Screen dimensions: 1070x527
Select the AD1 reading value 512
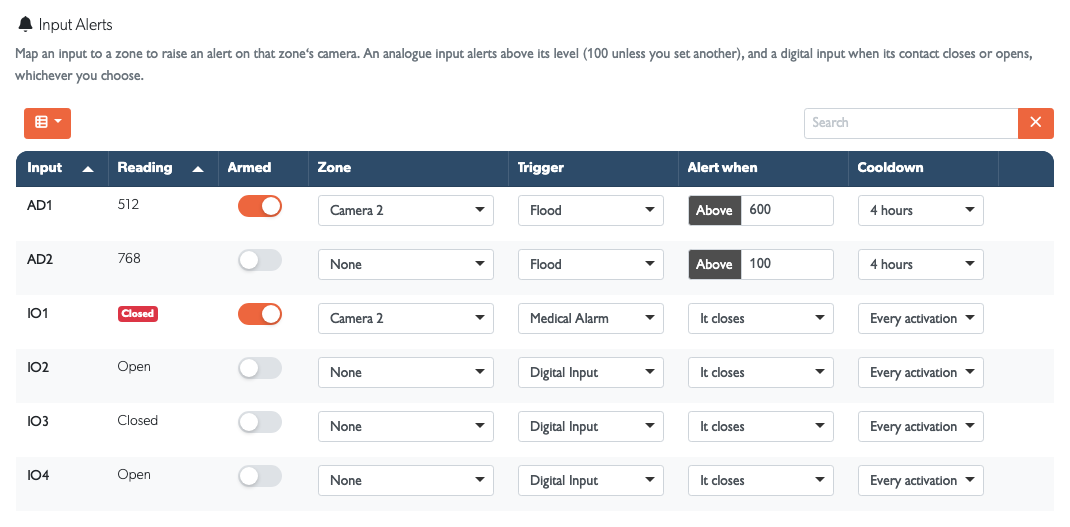click(x=128, y=204)
